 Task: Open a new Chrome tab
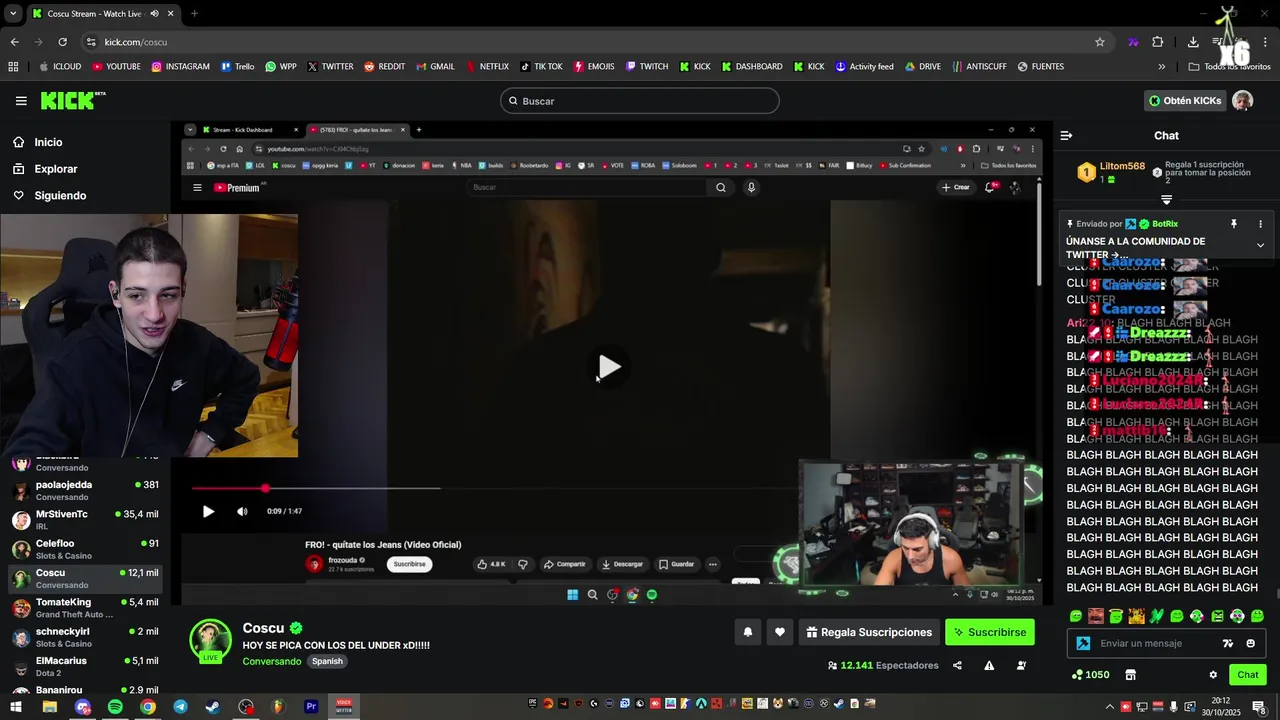[x=194, y=14]
